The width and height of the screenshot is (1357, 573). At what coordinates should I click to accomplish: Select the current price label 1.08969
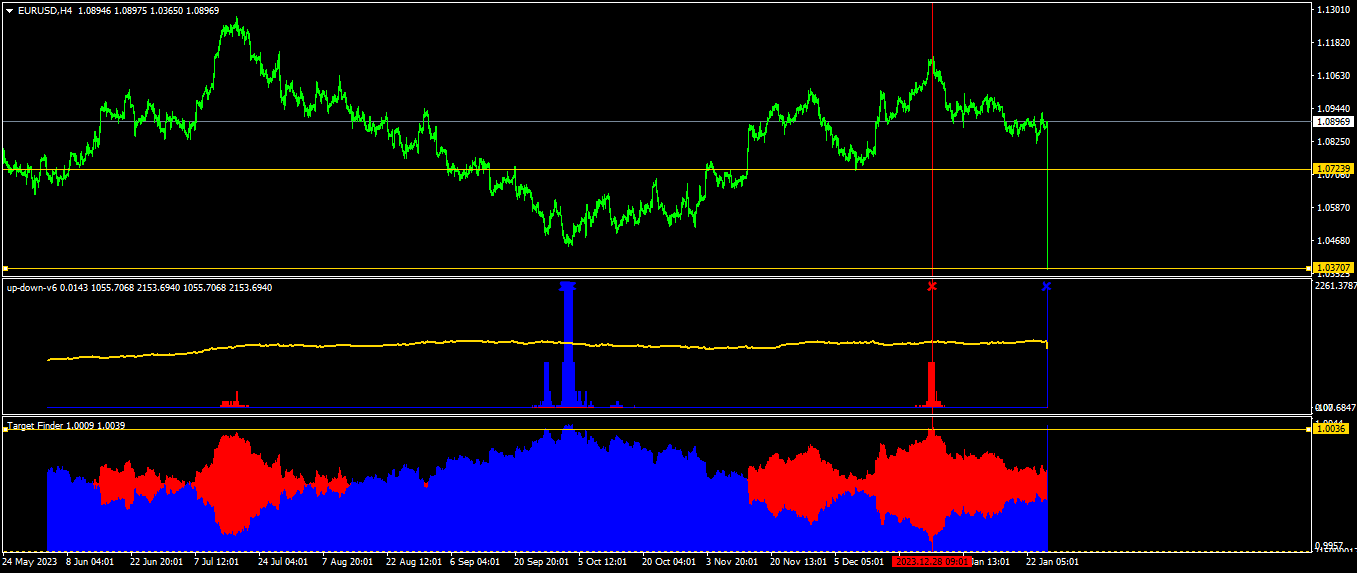coord(1334,121)
